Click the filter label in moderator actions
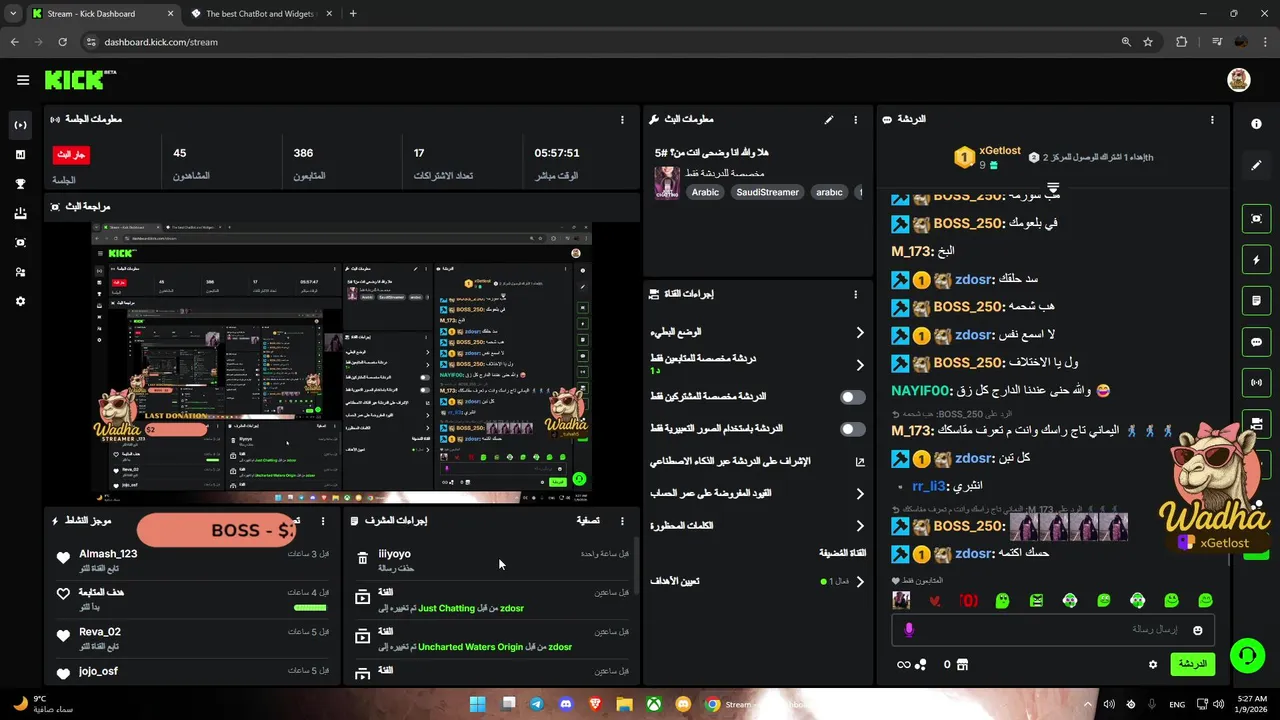The height and width of the screenshot is (720, 1280). pos(588,521)
